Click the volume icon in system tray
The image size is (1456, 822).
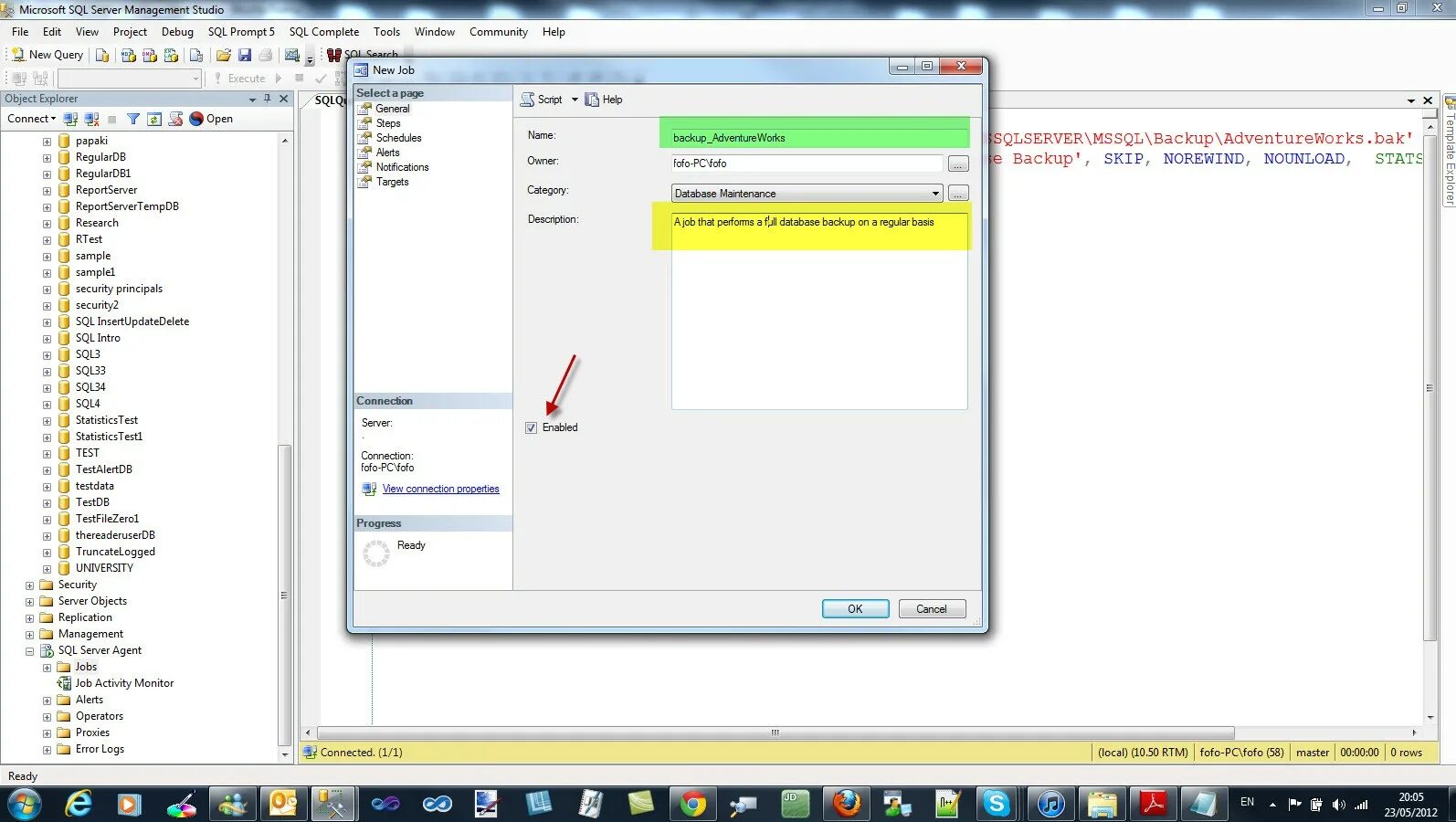tap(1338, 805)
